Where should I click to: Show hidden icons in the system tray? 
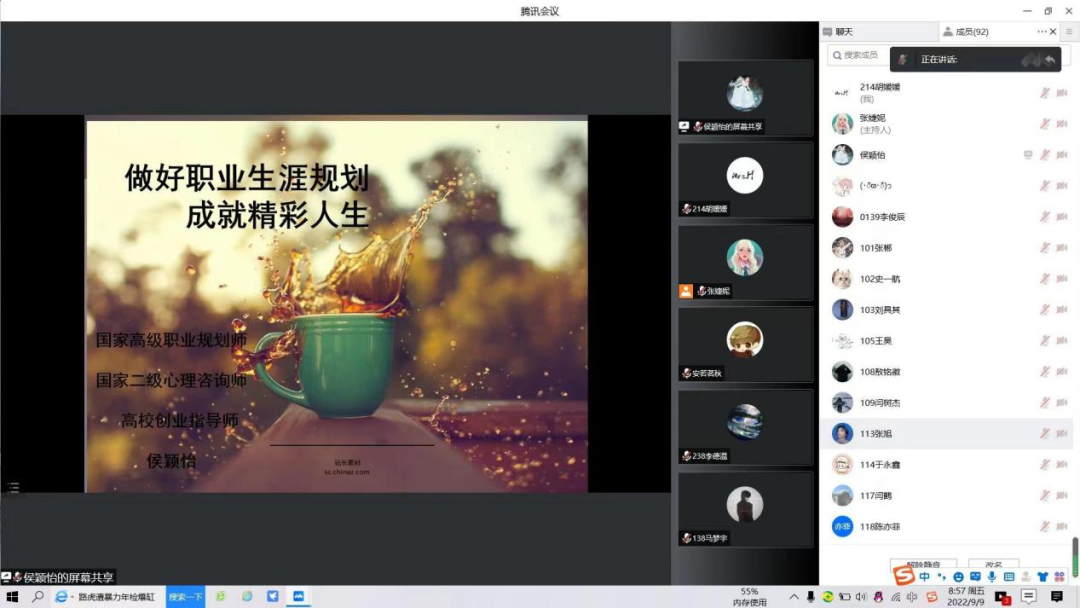(794, 597)
